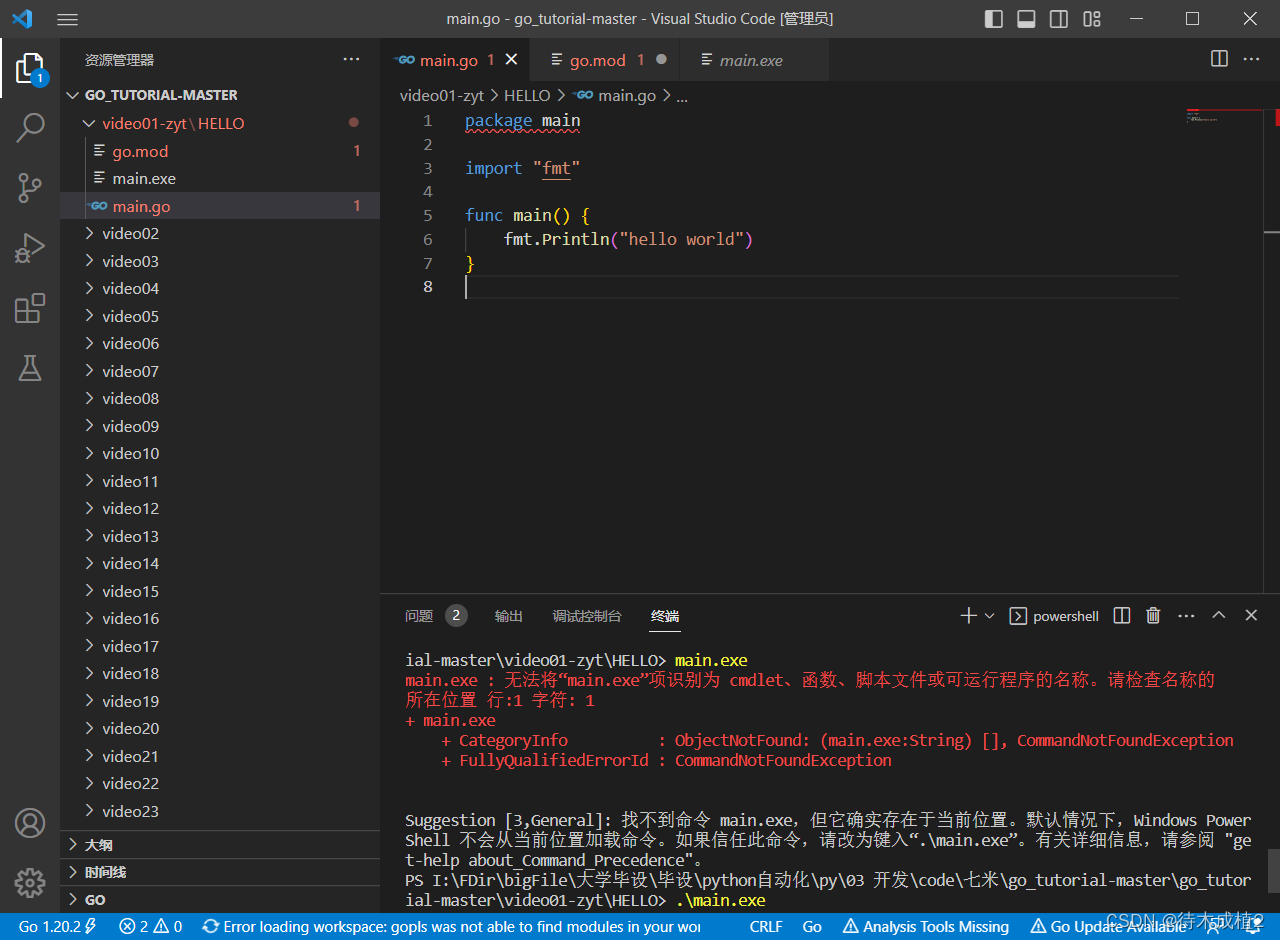Click the terminal vertical scrollbar
This screenshot has width=1280, height=940.
(x=1274, y=870)
